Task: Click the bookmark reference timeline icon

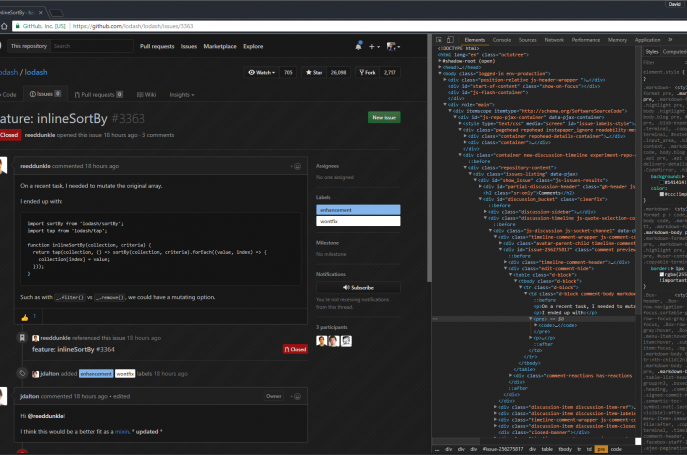Action: point(22,337)
